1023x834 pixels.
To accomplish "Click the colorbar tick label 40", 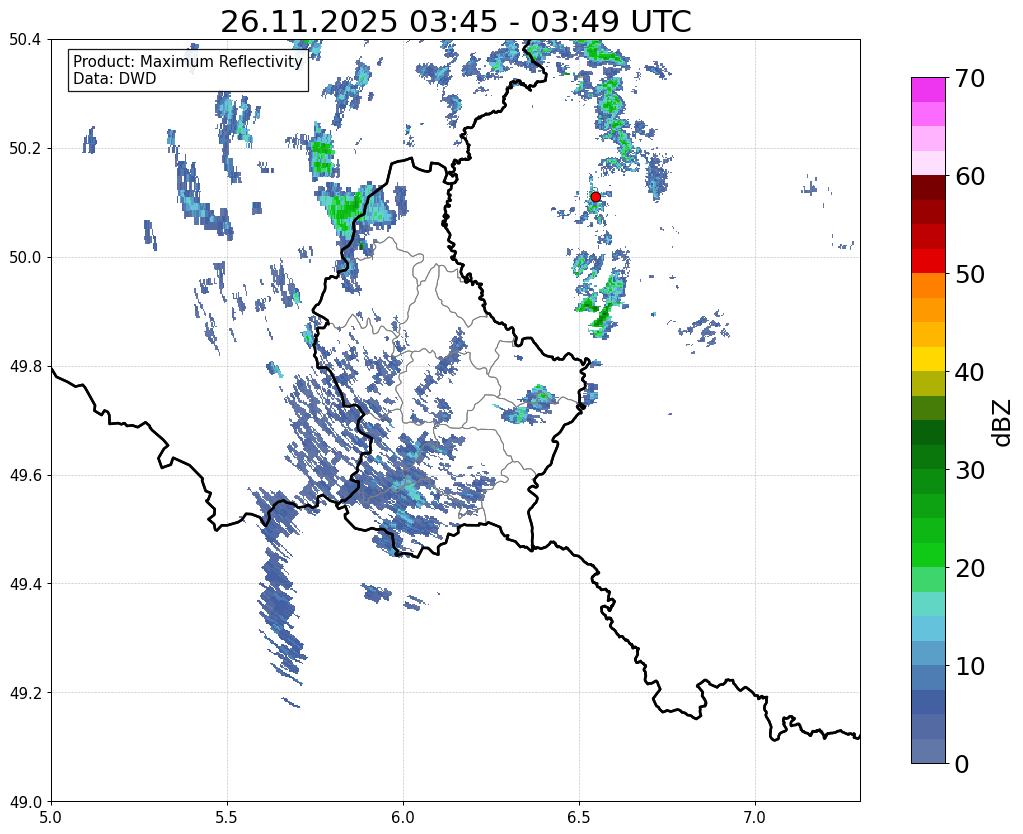I will pos(970,372).
